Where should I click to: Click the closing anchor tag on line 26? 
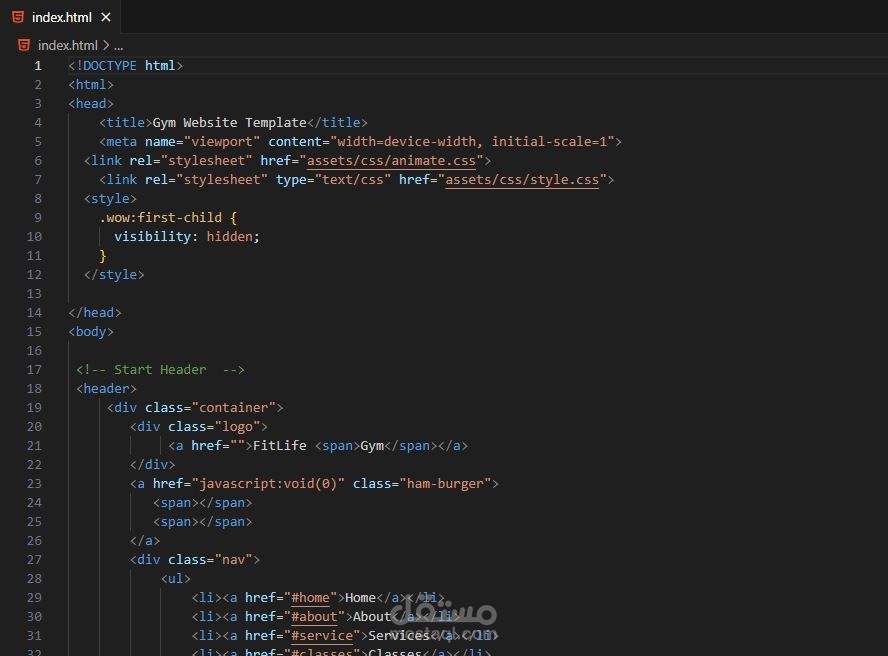coord(145,541)
